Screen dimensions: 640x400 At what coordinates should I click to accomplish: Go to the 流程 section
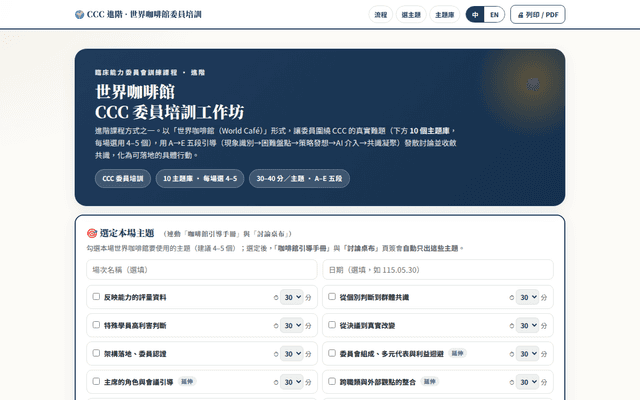(380, 15)
